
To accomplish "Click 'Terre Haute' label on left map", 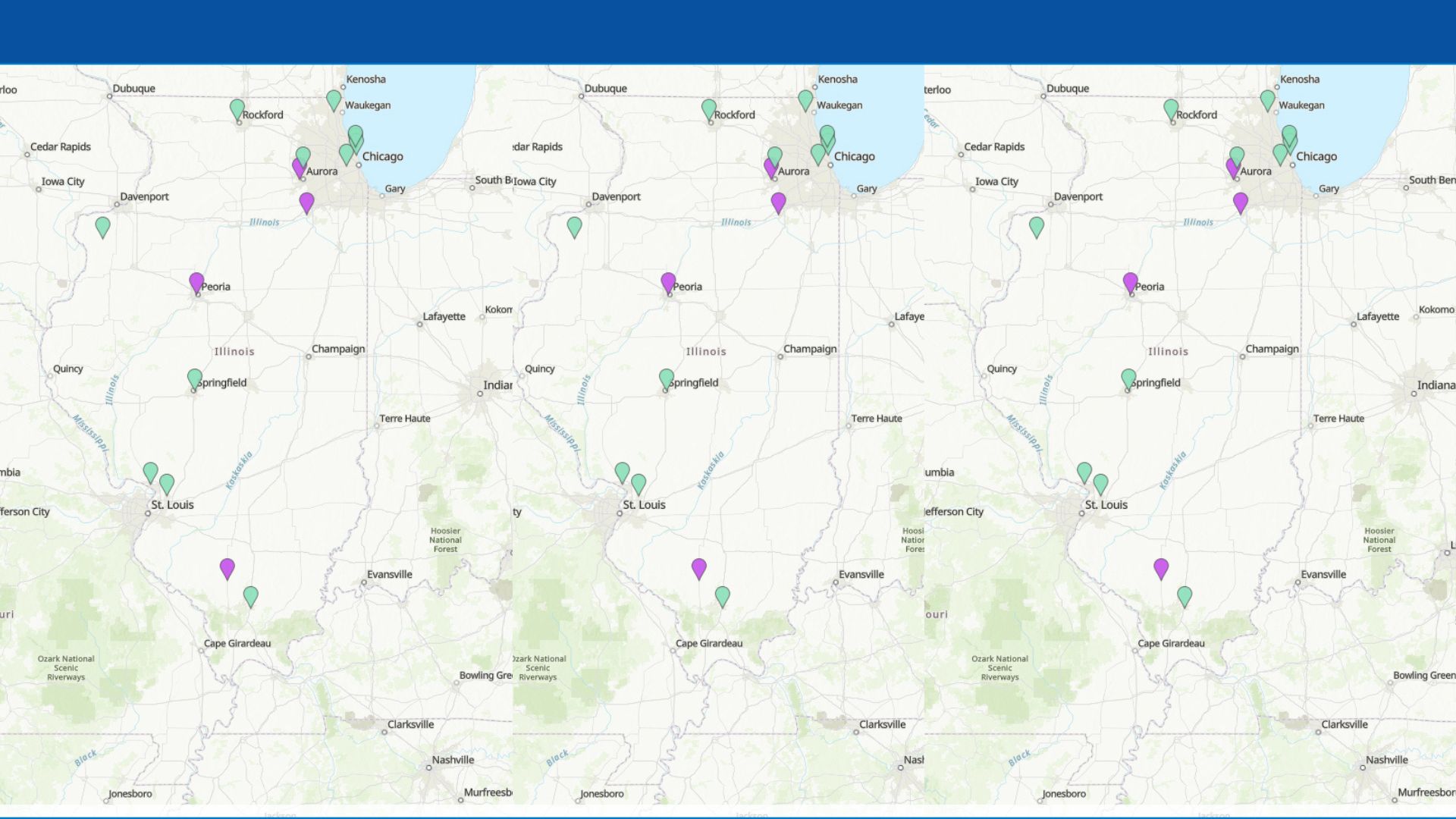I will click(x=405, y=419).
